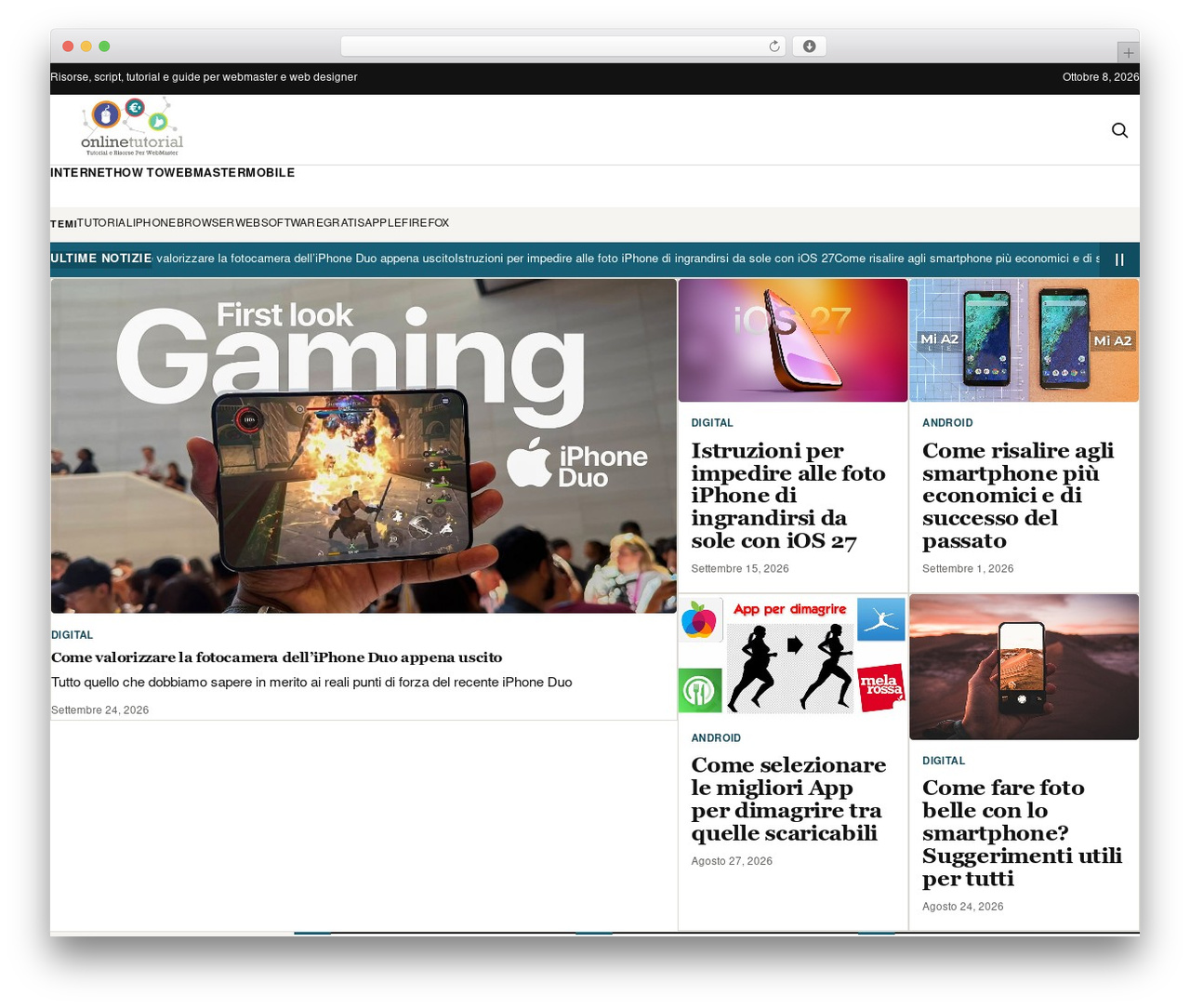Open the ANDROID category above smartphone economici article
The height and width of the screenshot is (1008, 1190).
click(947, 423)
